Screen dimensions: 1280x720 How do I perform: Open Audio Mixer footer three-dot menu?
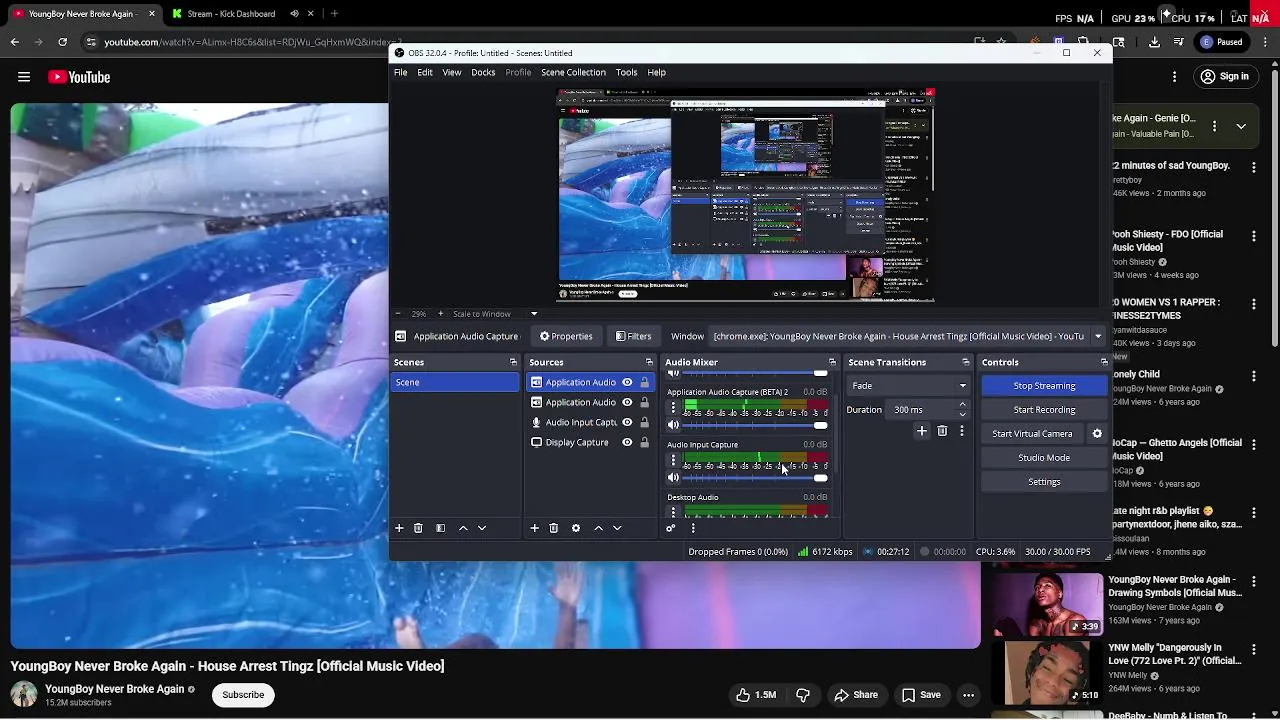click(x=692, y=528)
